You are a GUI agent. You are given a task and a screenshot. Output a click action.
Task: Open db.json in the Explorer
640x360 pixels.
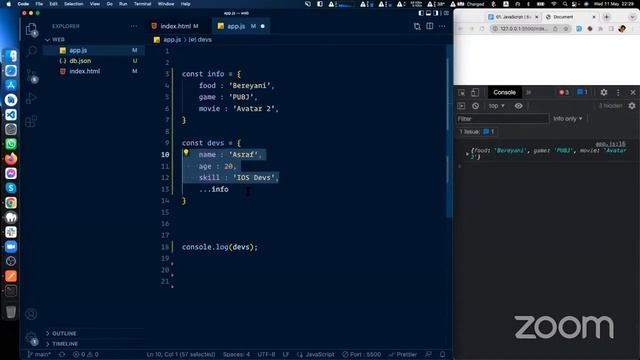point(80,61)
